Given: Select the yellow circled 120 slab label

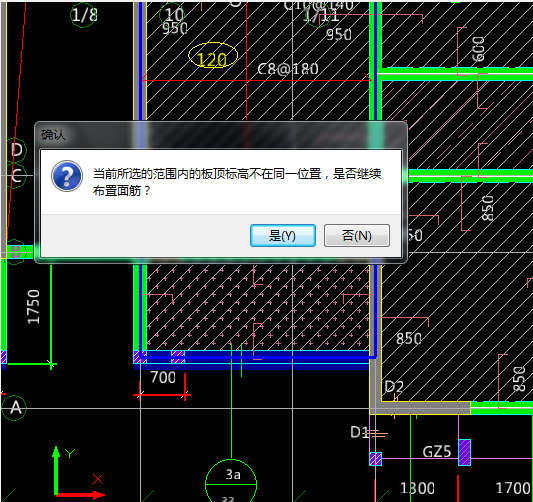Looking at the screenshot, I should [213, 56].
